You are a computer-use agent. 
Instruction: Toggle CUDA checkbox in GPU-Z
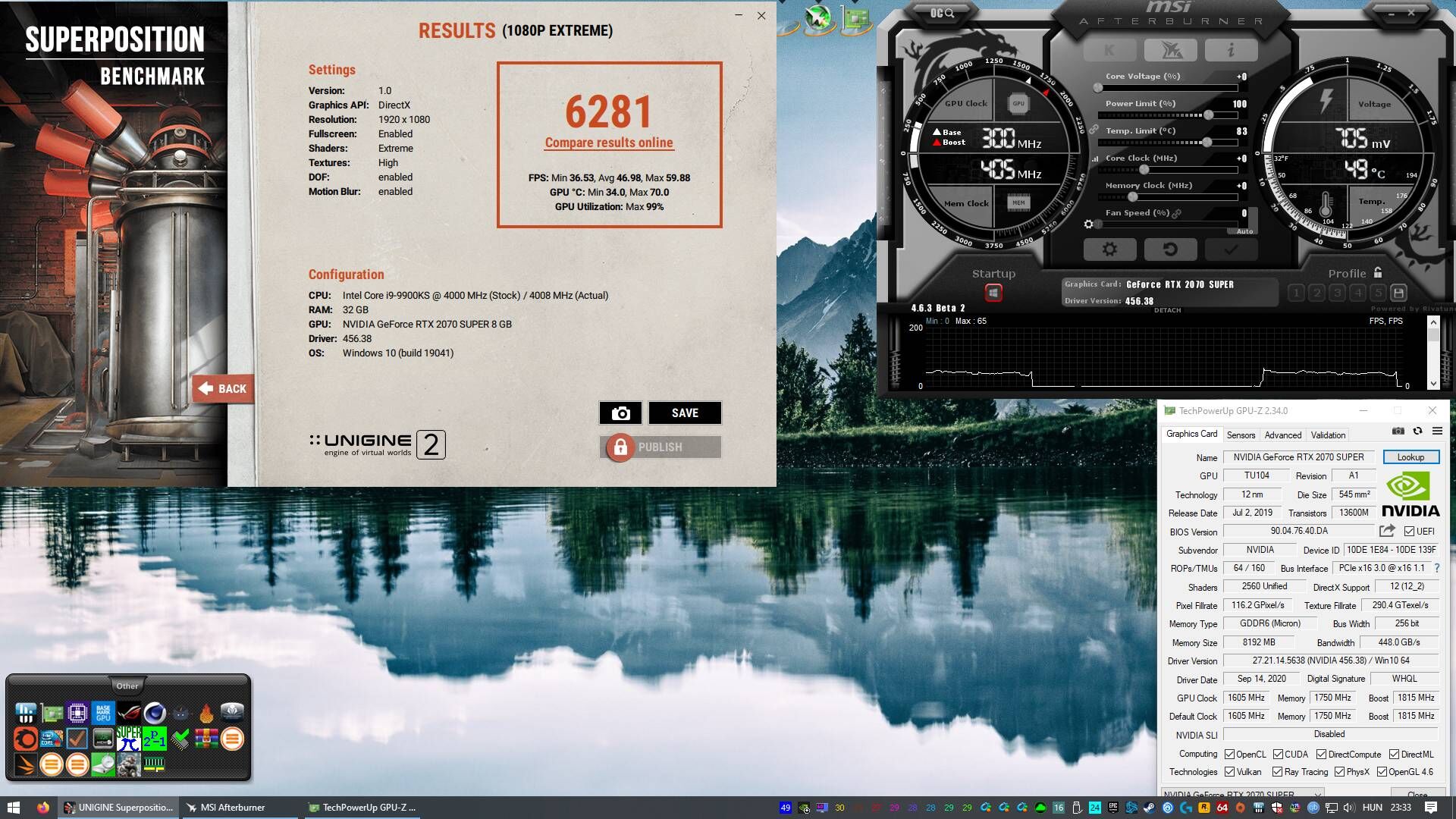click(1278, 755)
